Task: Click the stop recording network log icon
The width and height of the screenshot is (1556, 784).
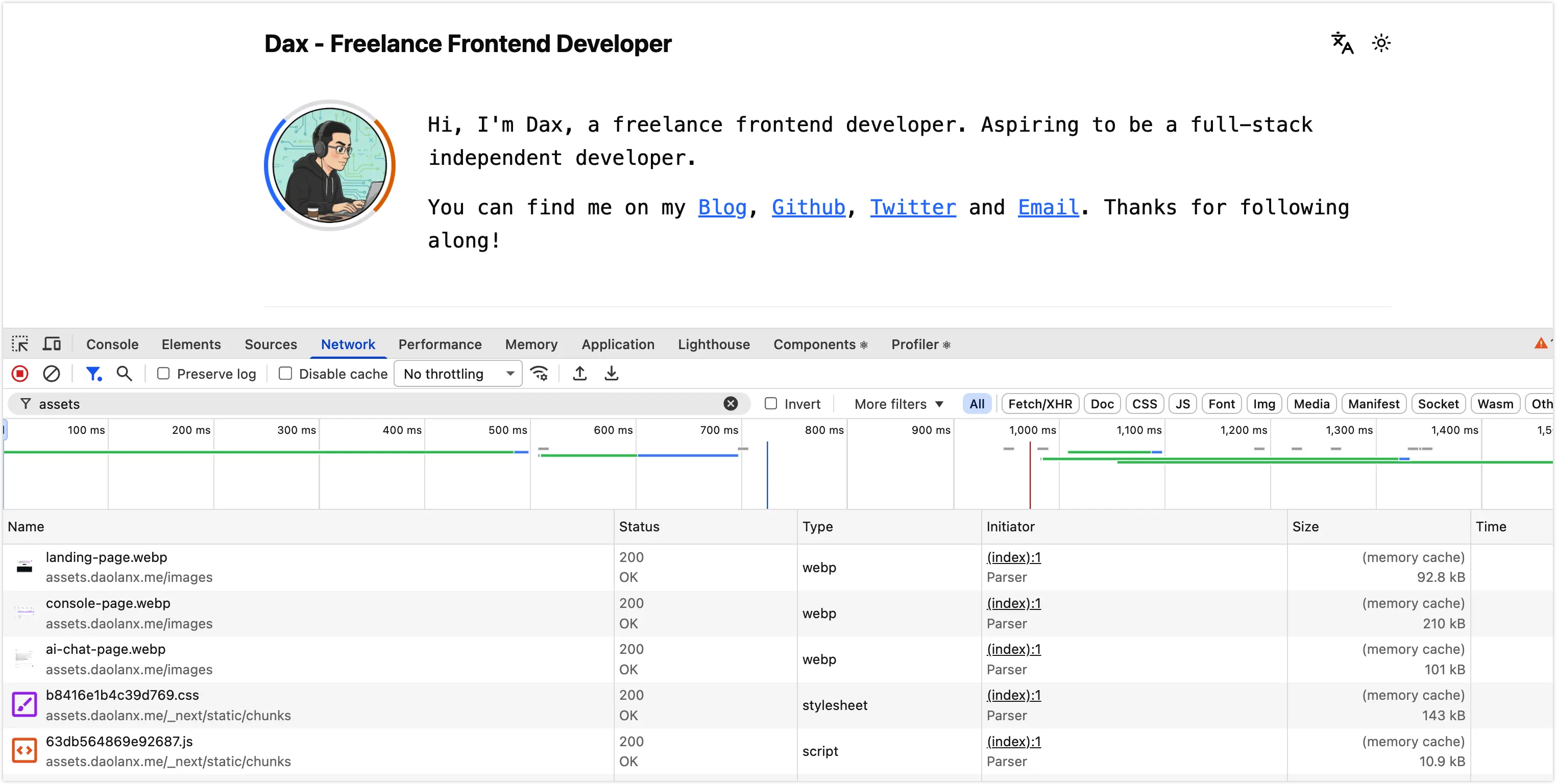Action: (20, 374)
